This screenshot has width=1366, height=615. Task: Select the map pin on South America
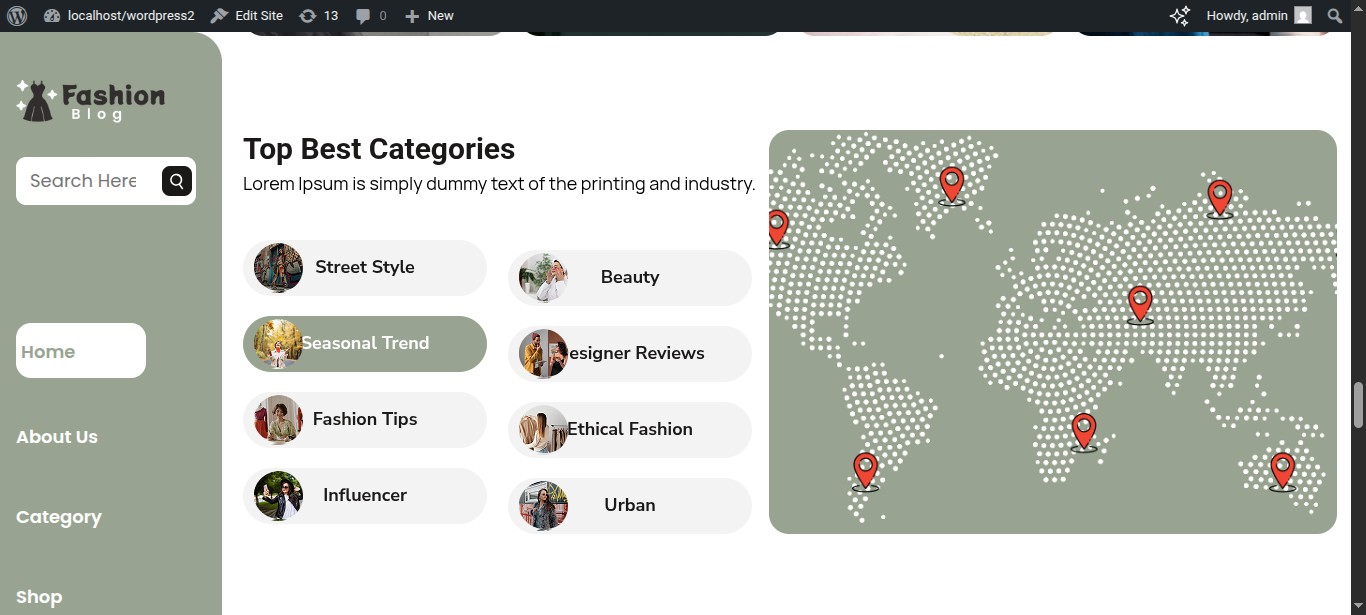coord(865,470)
